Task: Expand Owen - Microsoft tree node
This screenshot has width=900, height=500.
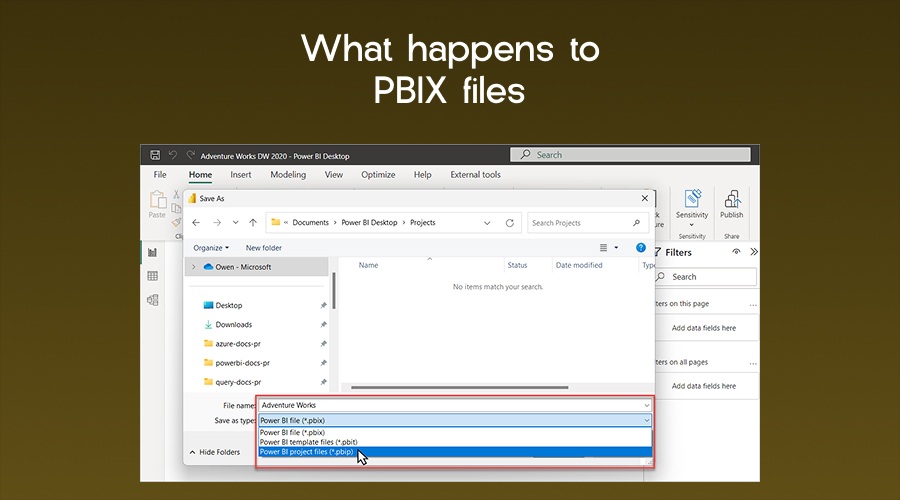Action: click(x=193, y=267)
